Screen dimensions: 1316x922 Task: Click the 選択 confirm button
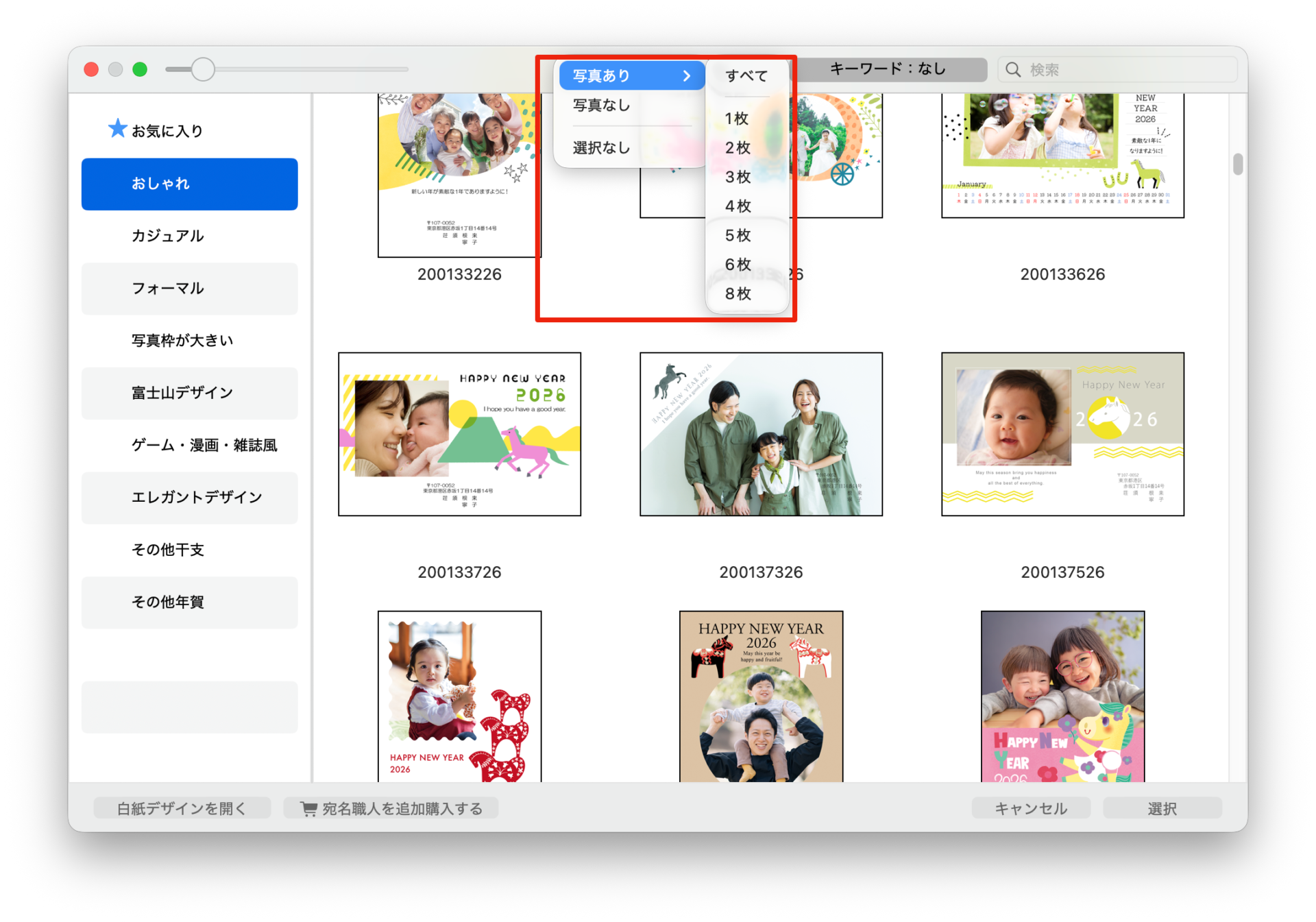[x=1162, y=809]
